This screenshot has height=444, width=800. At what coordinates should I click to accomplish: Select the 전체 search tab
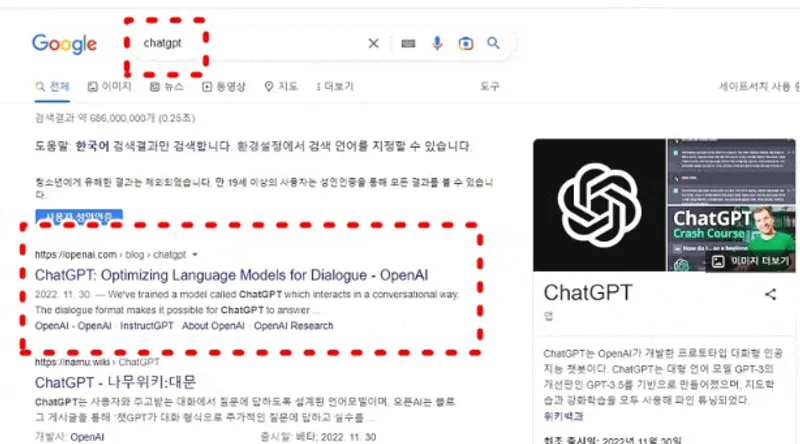point(53,87)
